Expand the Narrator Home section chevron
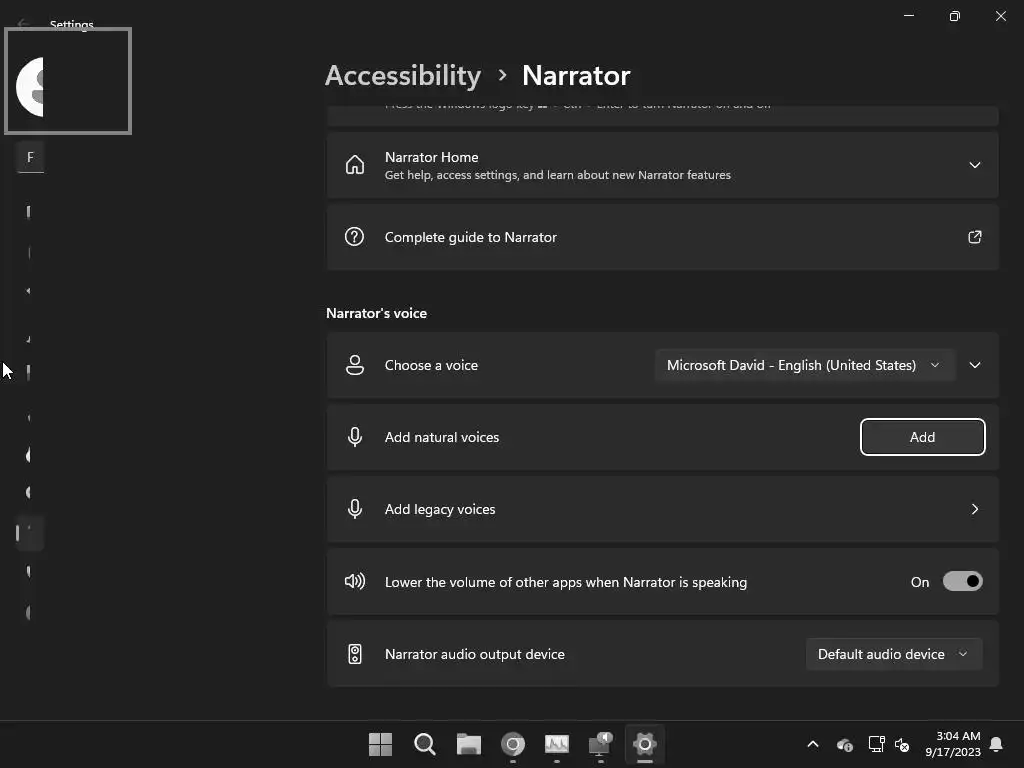The width and height of the screenshot is (1024, 768). [x=974, y=165]
